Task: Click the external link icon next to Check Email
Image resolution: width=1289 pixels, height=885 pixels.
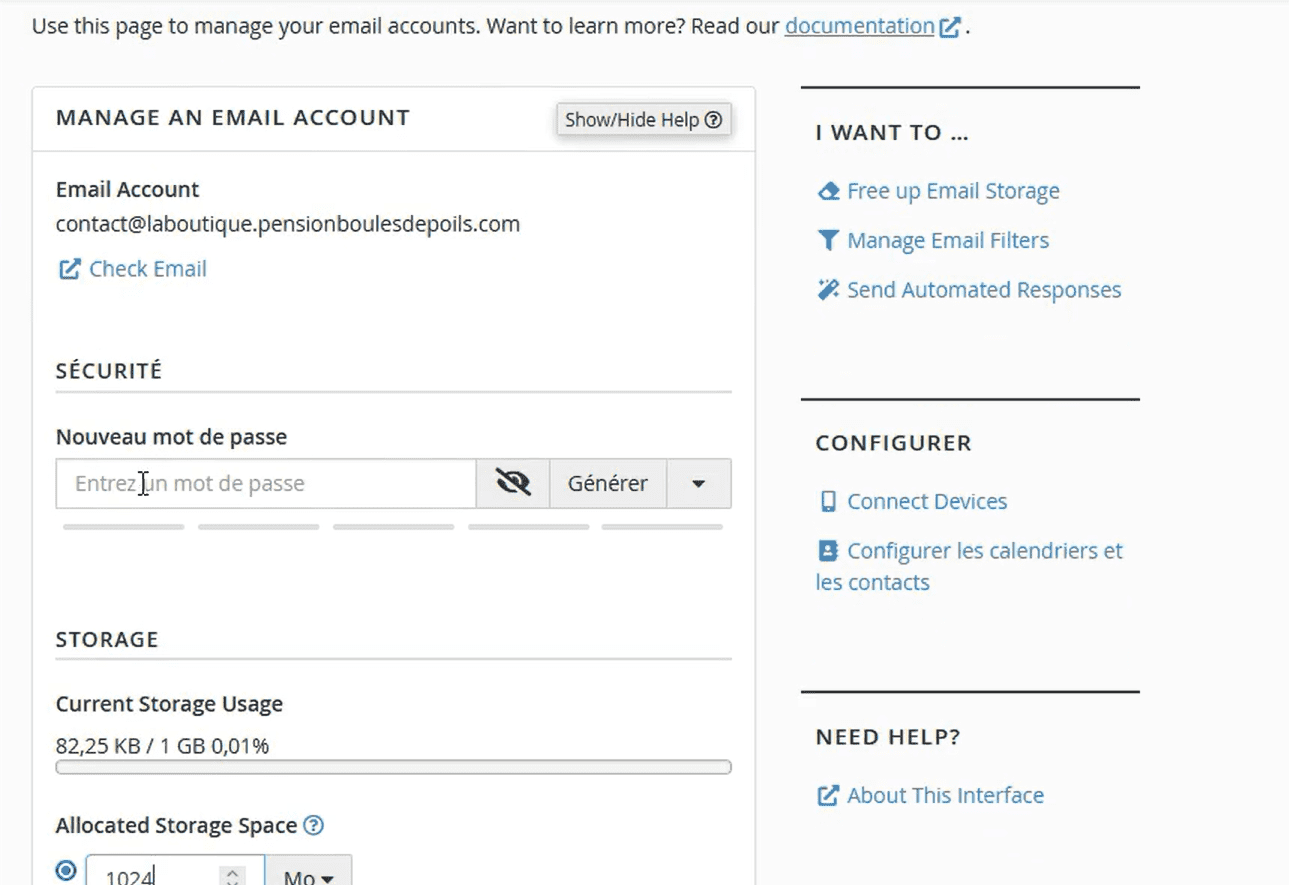Action: point(69,269)
